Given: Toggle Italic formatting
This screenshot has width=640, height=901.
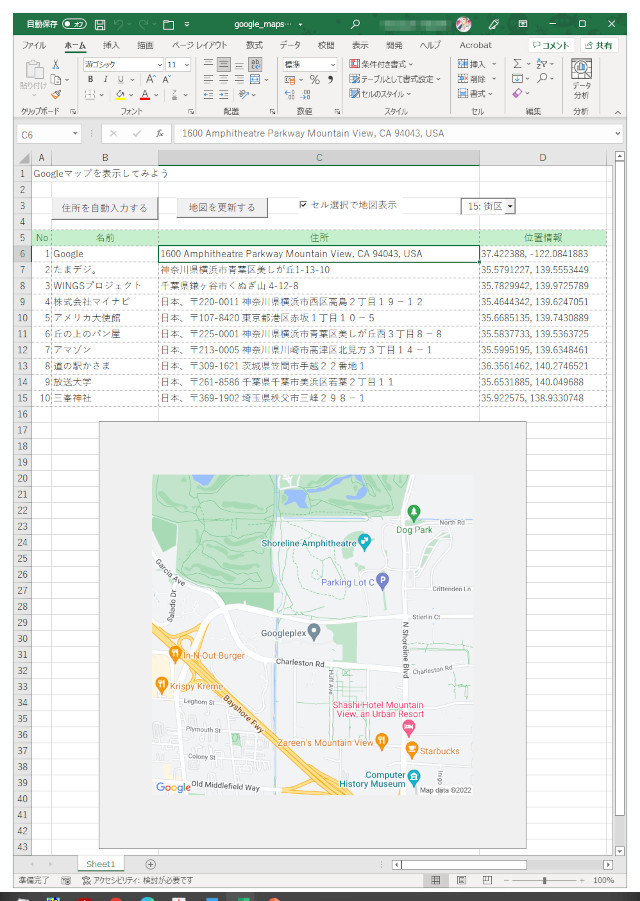Looking at the screenshot, I should click(x=105, y=79).
